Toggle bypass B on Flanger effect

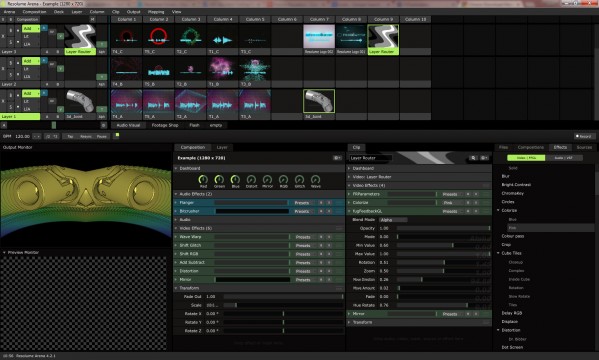click(321, 203)
